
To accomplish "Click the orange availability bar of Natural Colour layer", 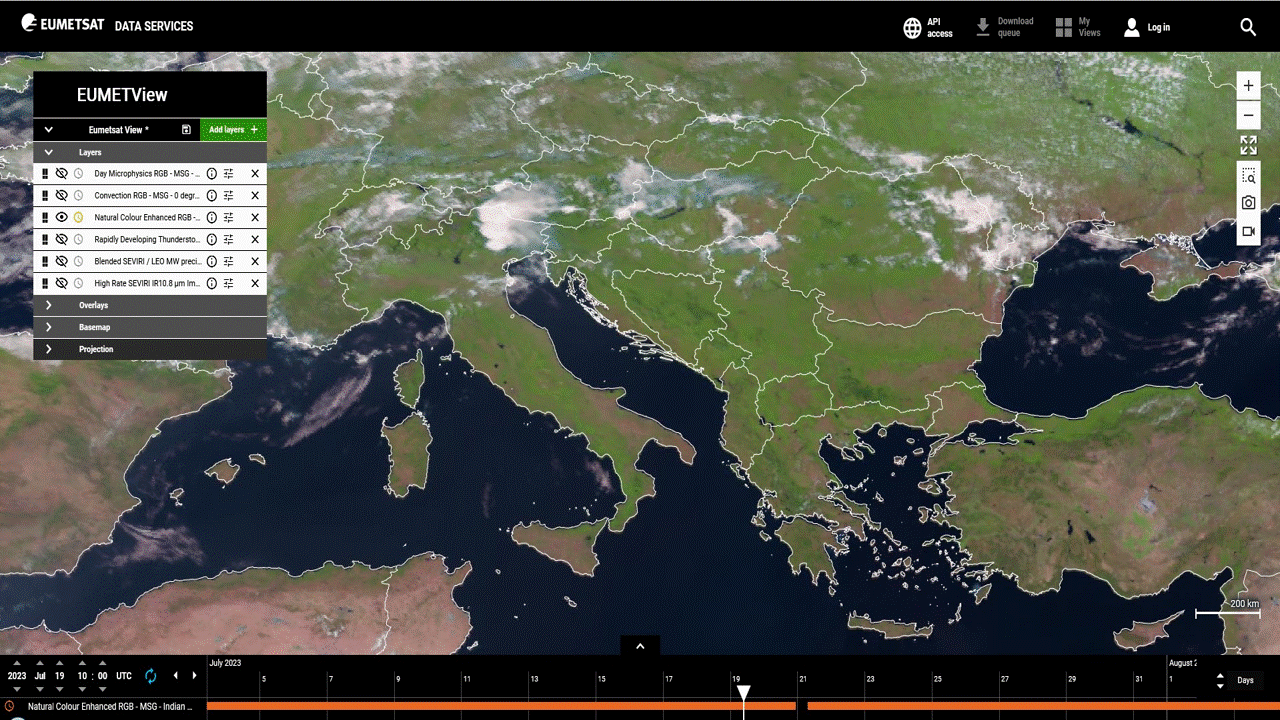I will click(x=500, y=706).
